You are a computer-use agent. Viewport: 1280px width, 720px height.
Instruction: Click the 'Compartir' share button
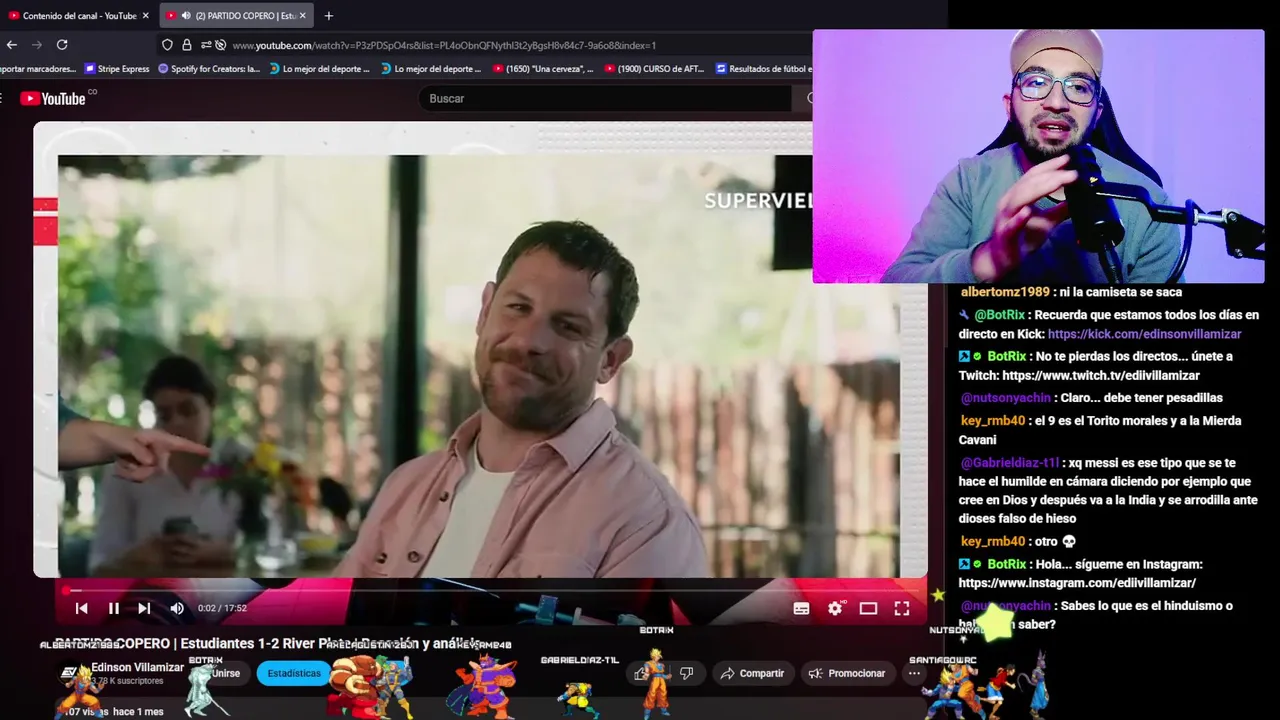click(x=752, y=673)
